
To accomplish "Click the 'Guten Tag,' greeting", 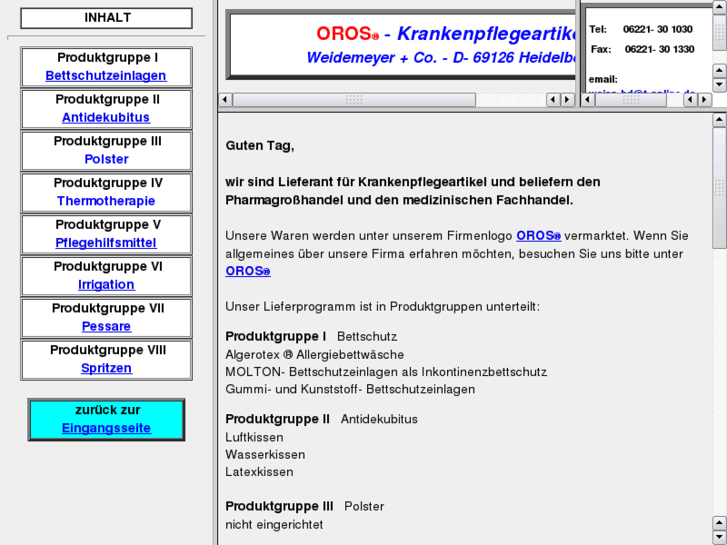I will click(x=260, y=146).
